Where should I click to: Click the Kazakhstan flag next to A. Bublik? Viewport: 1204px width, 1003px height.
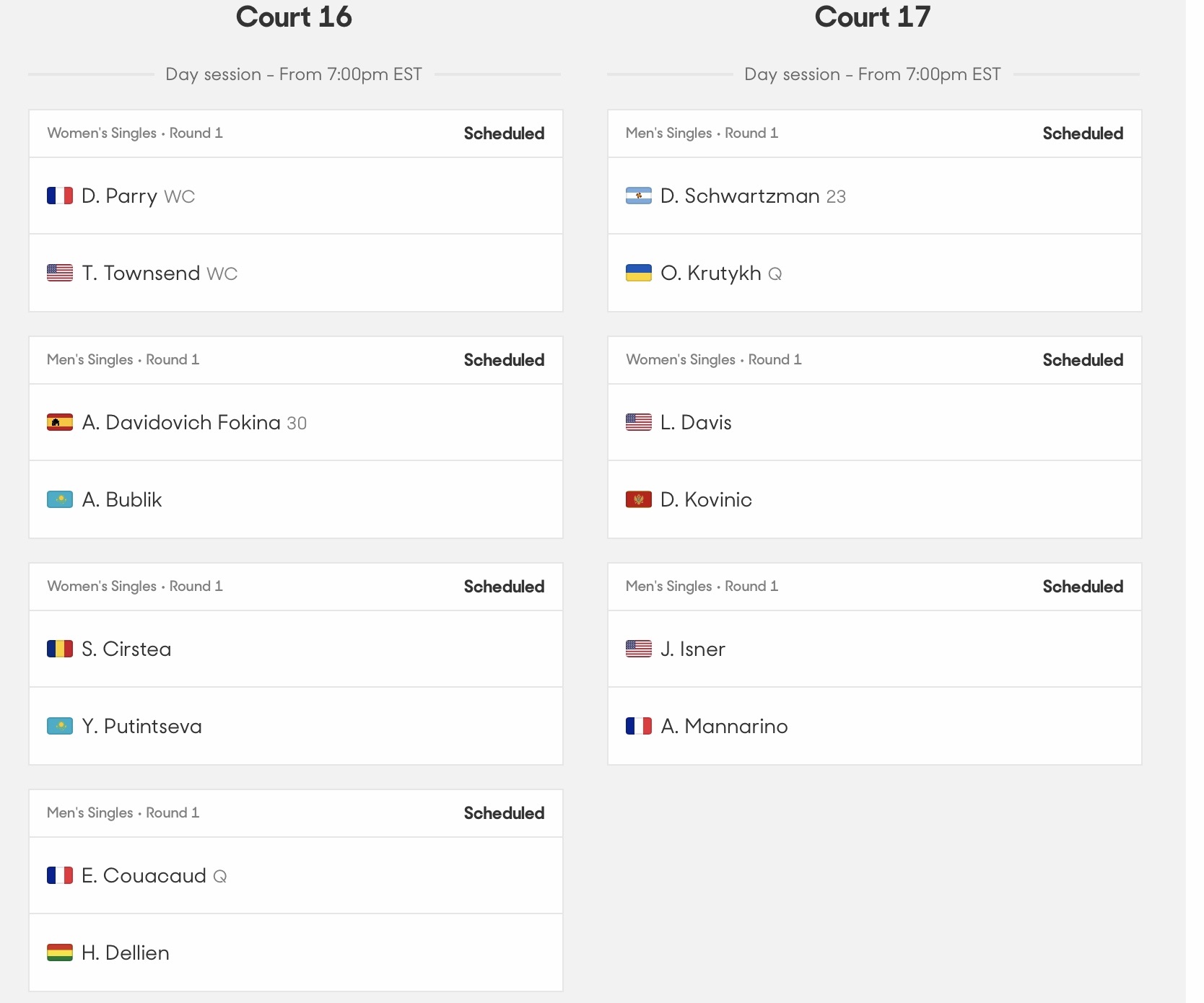(60, 499)
